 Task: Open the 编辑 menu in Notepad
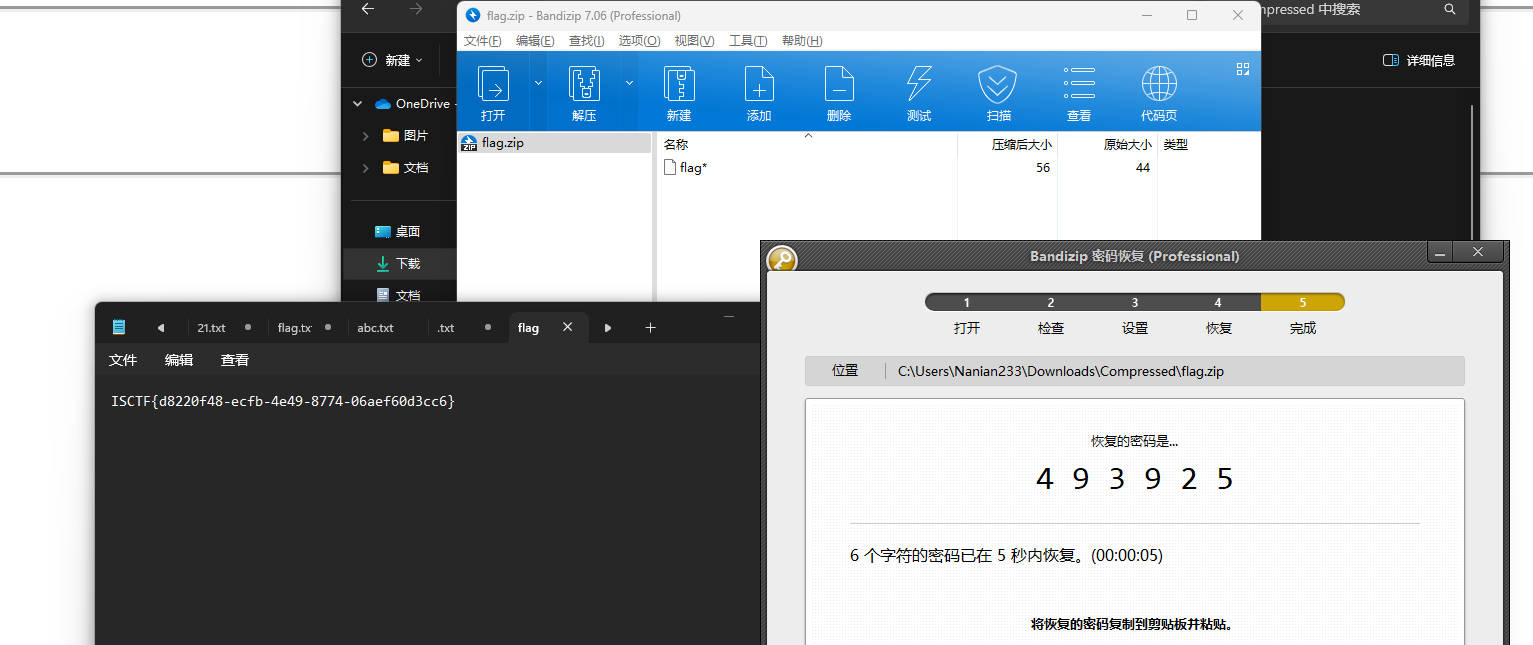(x=179, y=360)
